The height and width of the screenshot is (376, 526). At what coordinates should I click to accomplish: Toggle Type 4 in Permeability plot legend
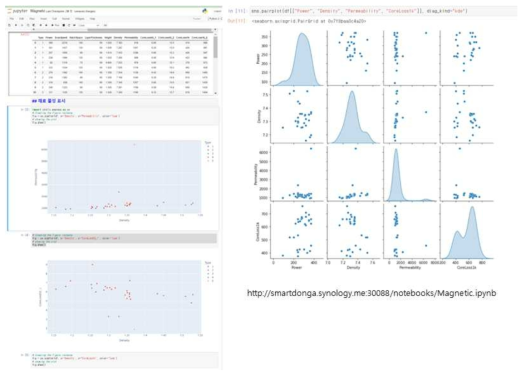pos(210,157)
